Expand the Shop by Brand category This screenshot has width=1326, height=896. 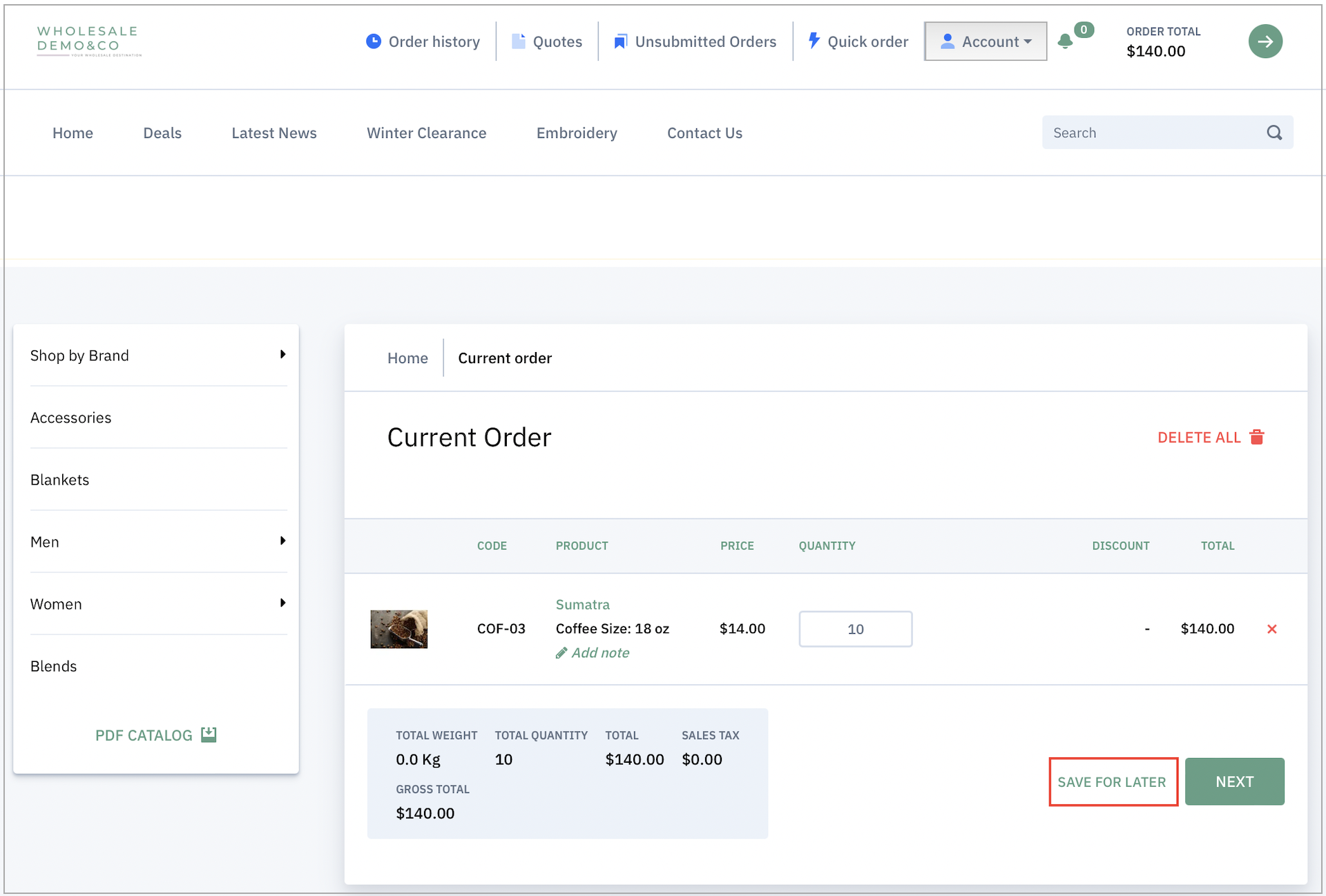[x=282, y=354]
